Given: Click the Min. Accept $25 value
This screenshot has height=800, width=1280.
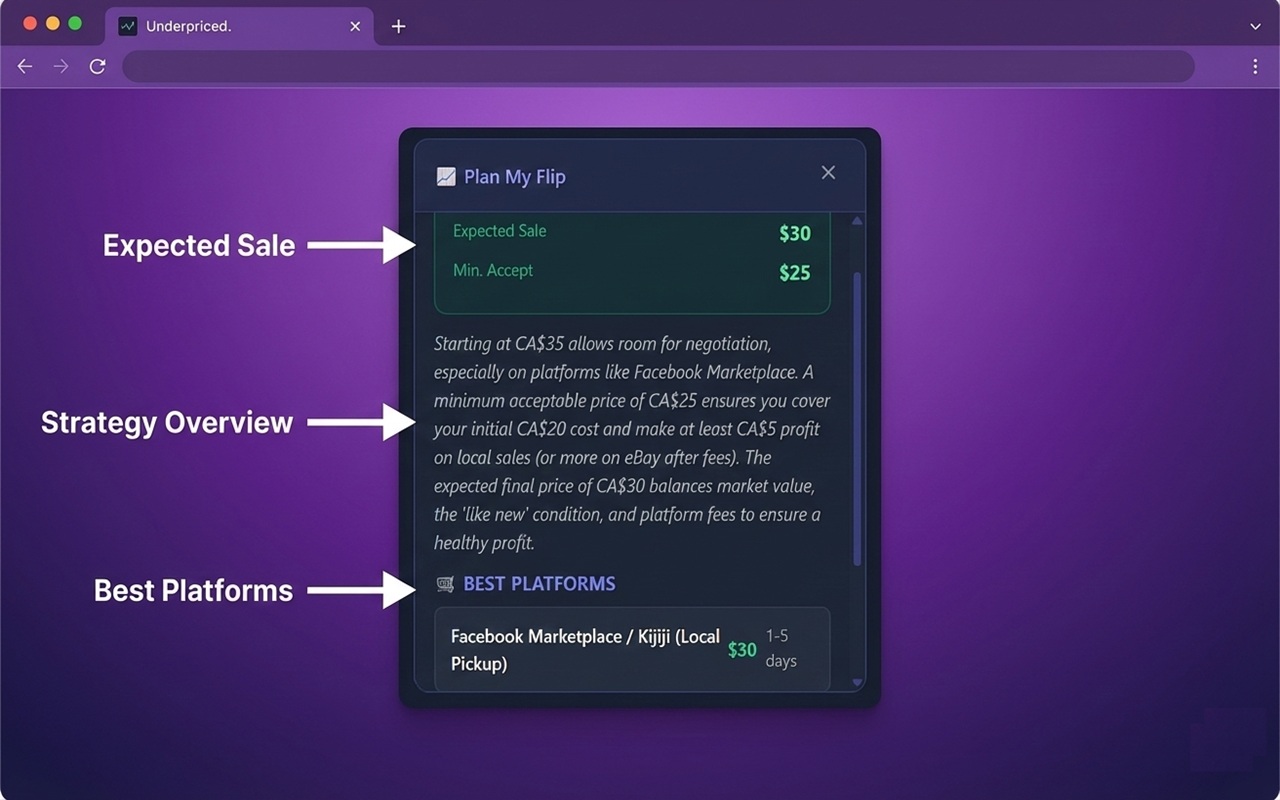Looking at the screenshot, I should pos(793,270).
